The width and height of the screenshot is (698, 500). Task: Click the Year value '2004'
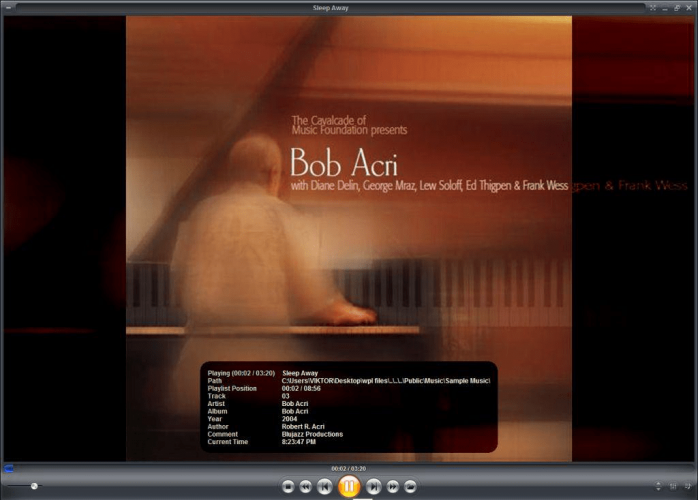coord(289,419)
